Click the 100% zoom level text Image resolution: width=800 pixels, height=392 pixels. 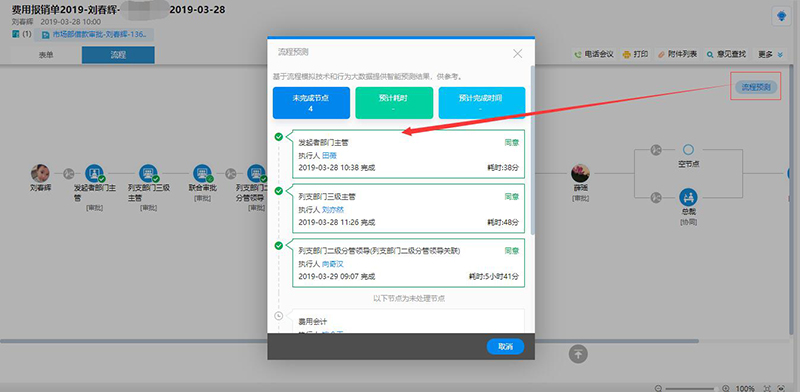click(745, 388)
